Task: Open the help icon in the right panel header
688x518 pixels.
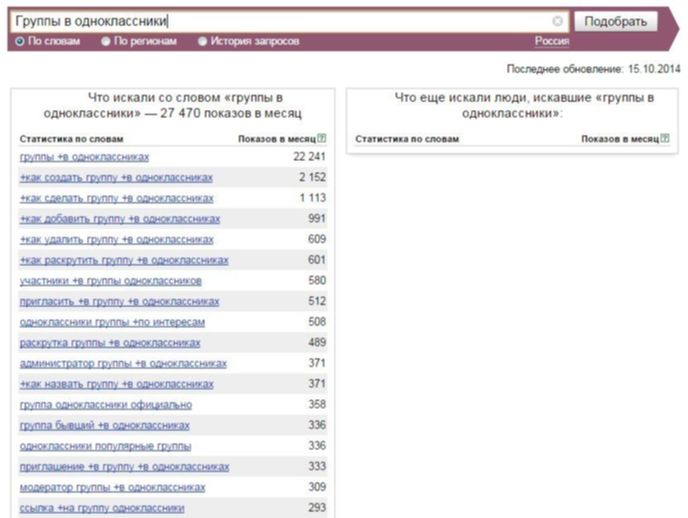Action: point(665,138)
